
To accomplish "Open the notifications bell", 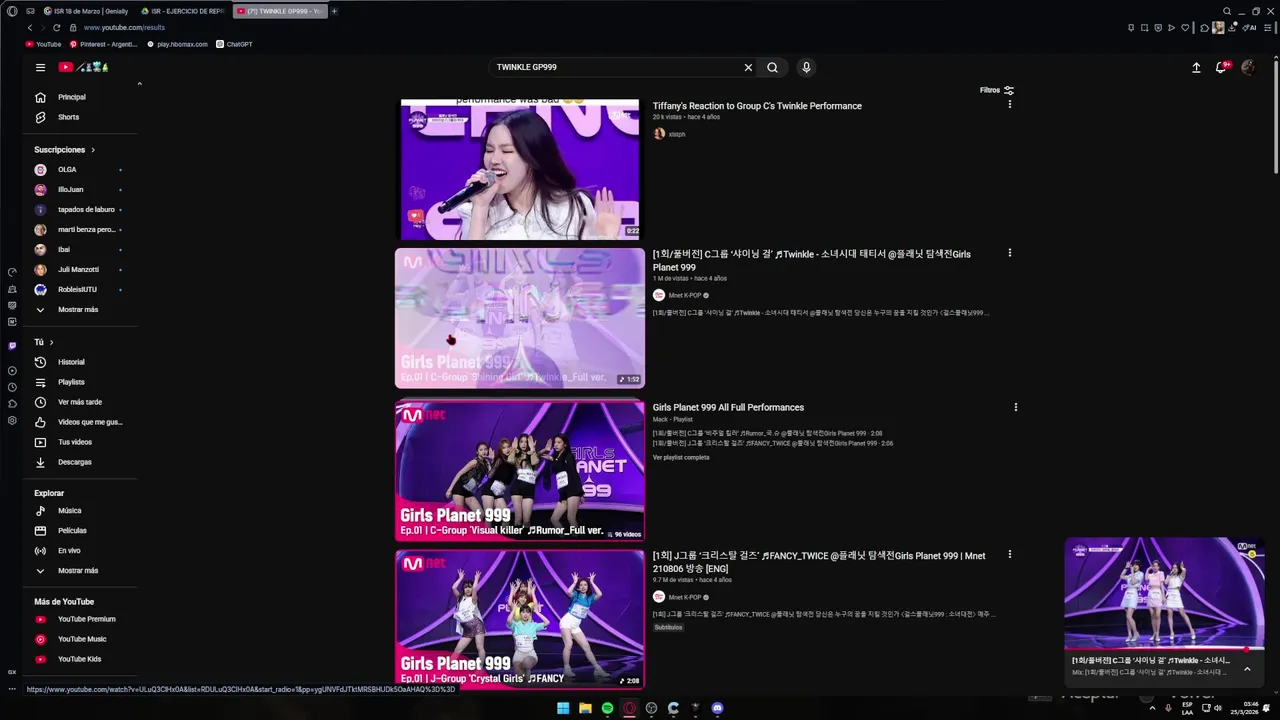I will [1221, 67].
